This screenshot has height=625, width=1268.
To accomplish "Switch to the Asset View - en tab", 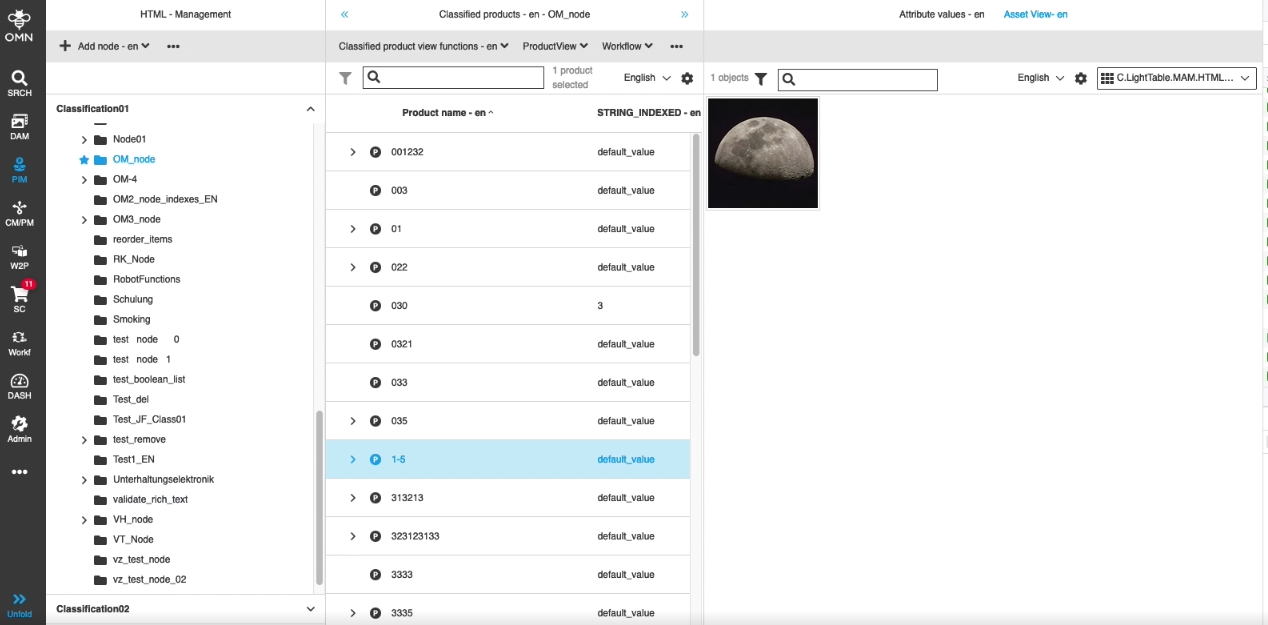I will 1036,15.
